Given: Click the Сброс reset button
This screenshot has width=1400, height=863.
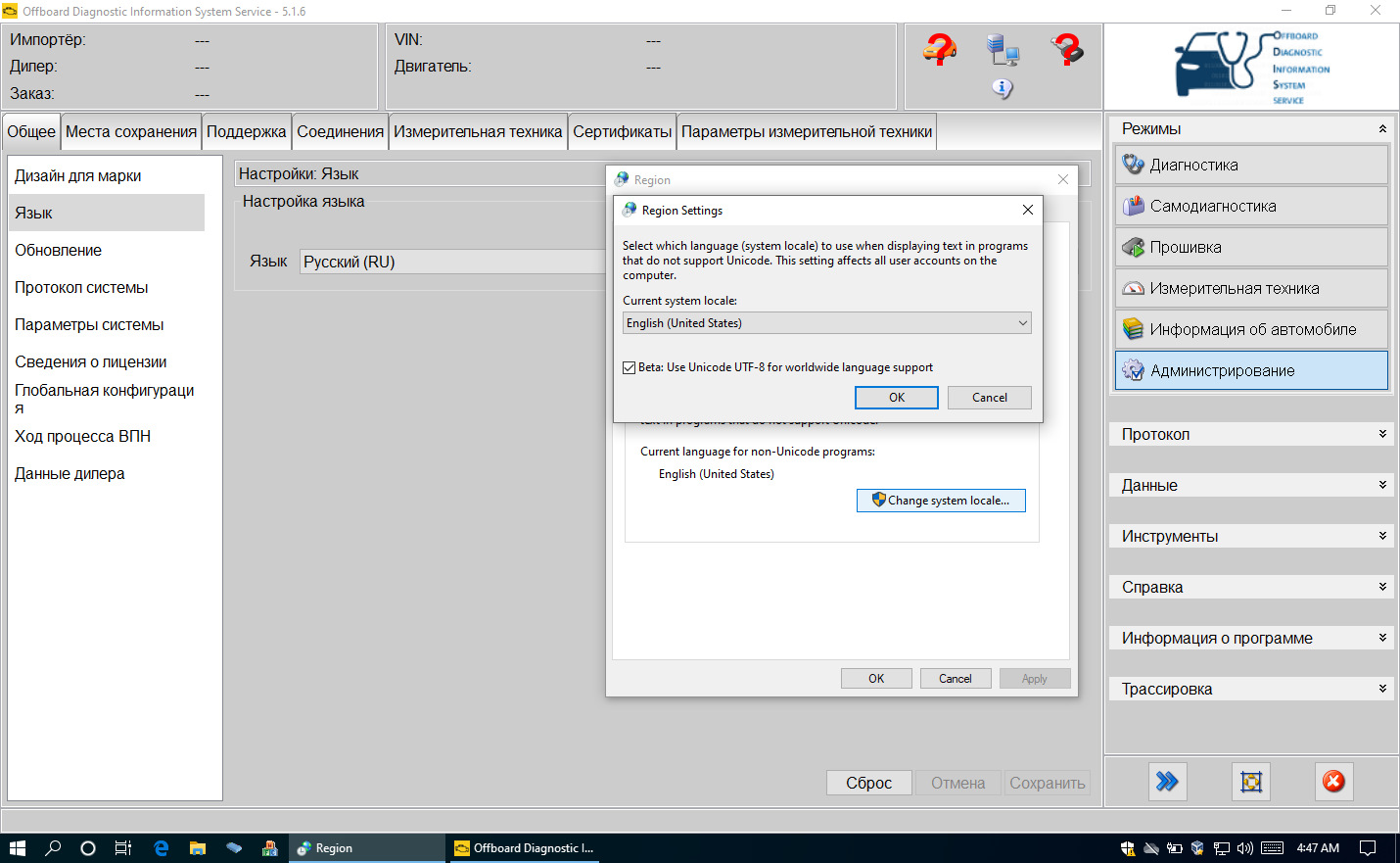Looking at the screenshot, I should tap(869, 783).
